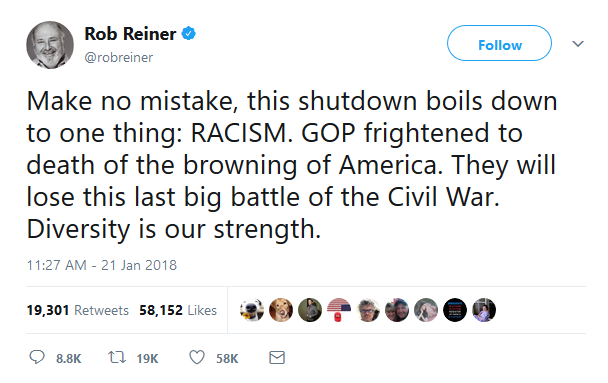The width and height of the screenshot is (608, 383).
Task: Open Rob Reiner's profile picture
Action: click(50, 45)
